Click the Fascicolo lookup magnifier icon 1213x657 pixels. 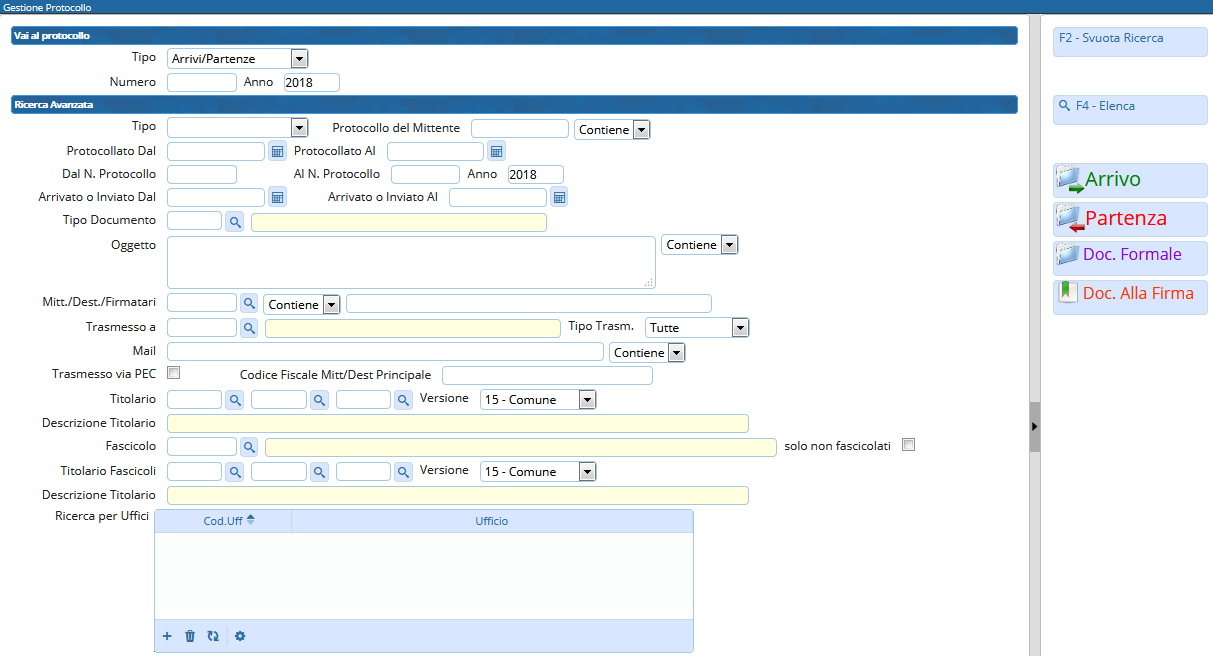click(x=249, y=447)
